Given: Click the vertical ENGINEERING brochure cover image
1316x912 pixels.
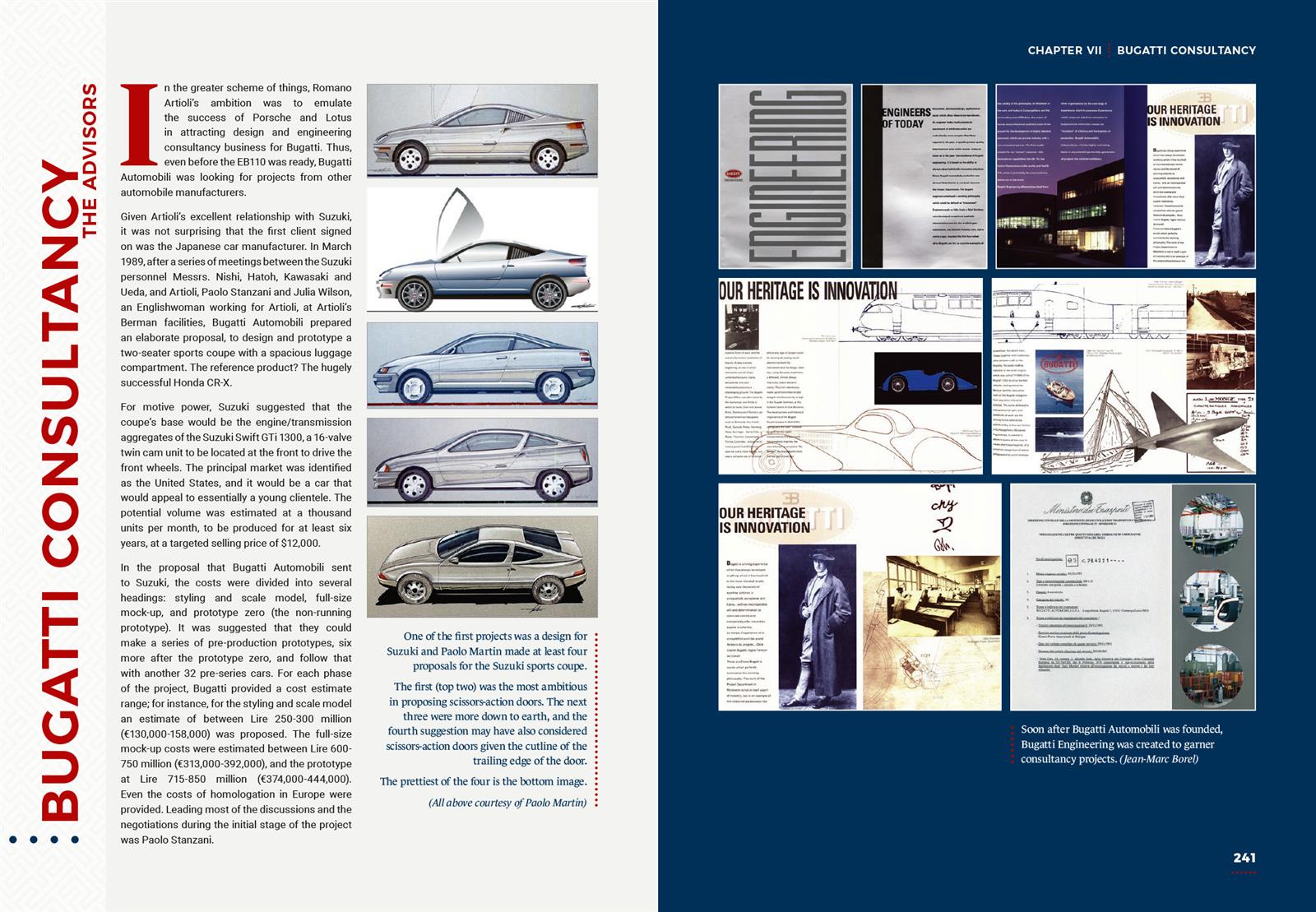Looking at the screenshot, I should [x=785, y=176].
